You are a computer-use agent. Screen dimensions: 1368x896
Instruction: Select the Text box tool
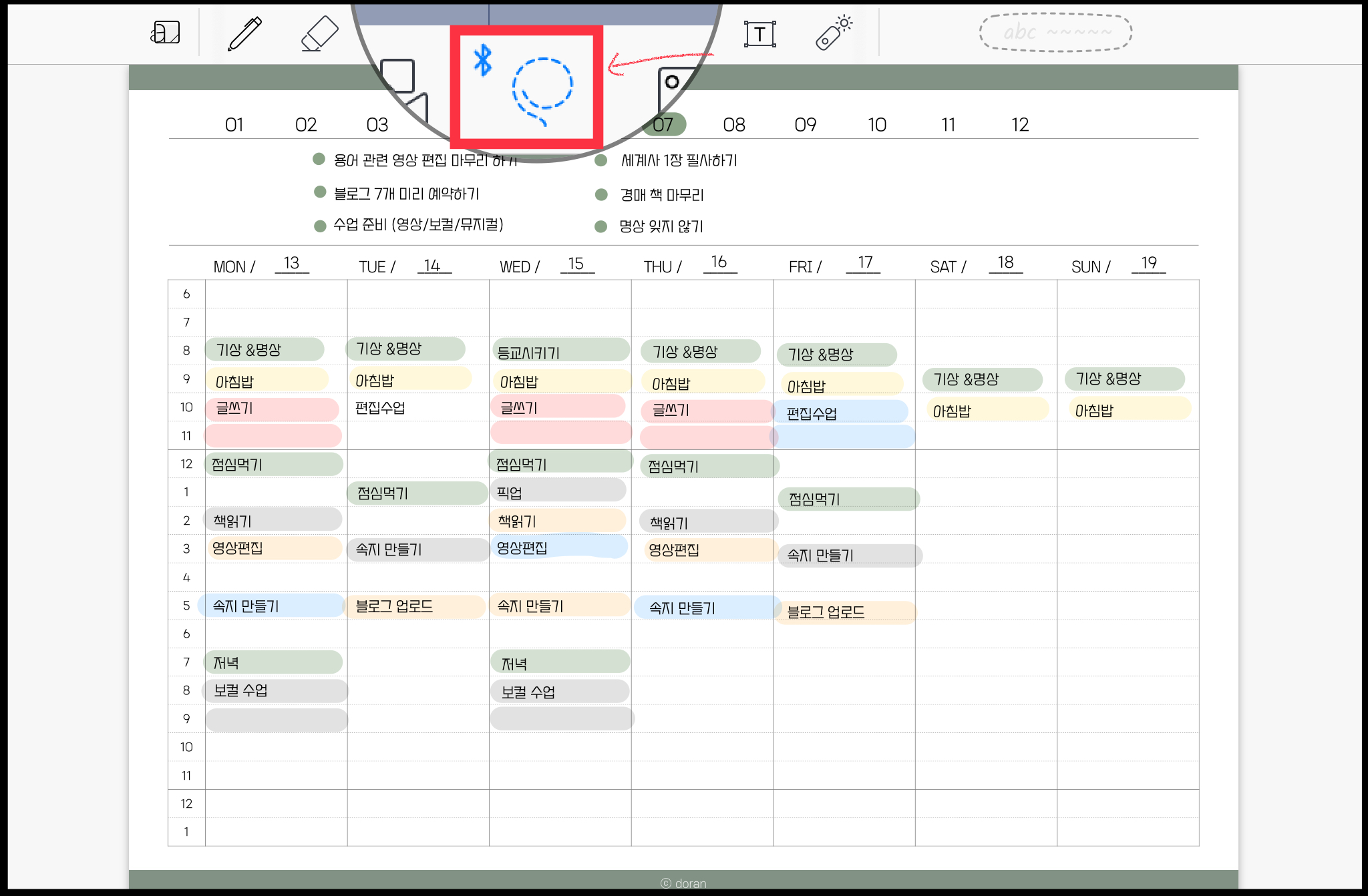(759, 34)
